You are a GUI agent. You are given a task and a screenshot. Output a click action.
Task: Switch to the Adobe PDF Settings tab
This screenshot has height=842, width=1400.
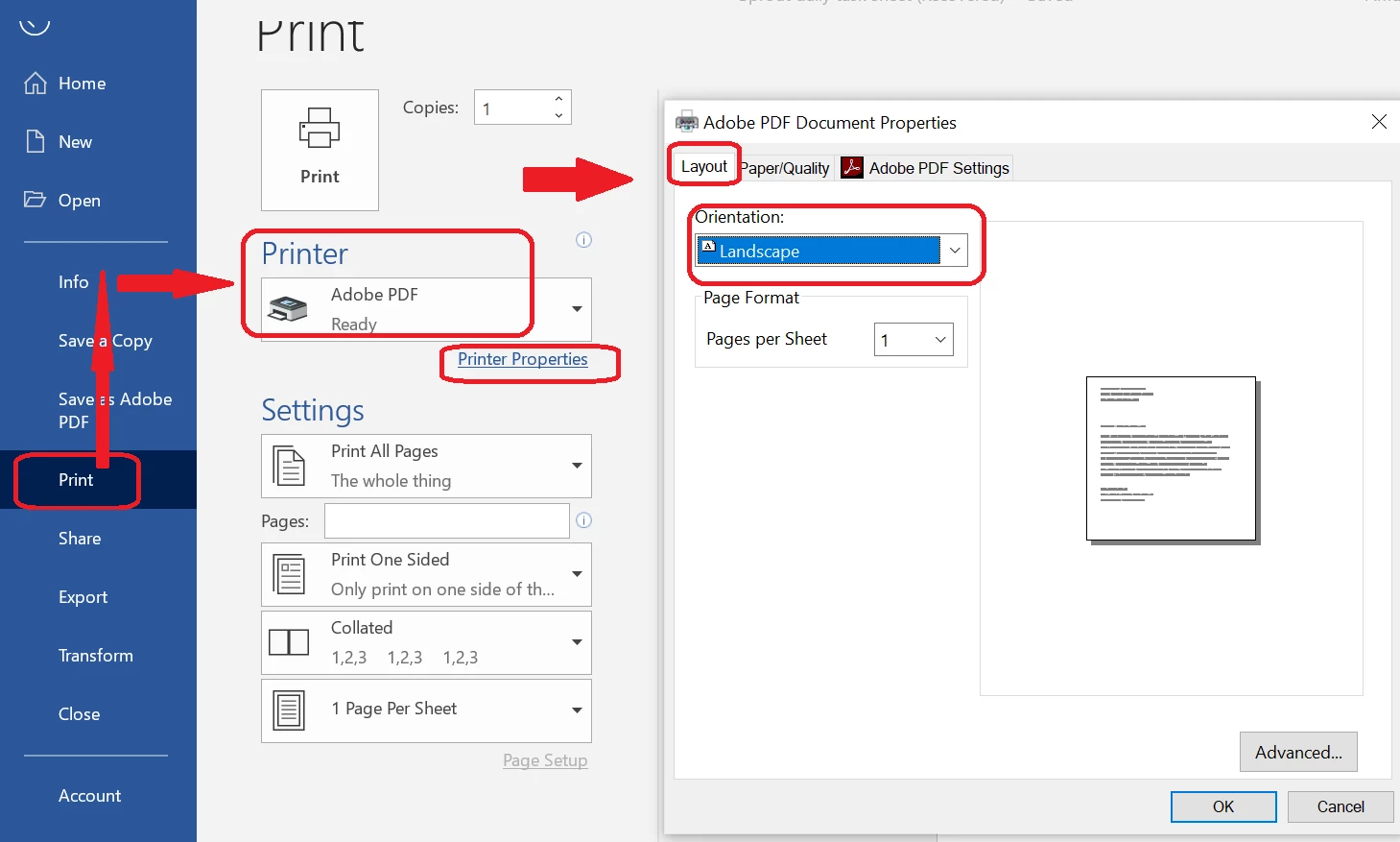click(x=926, y=168)
